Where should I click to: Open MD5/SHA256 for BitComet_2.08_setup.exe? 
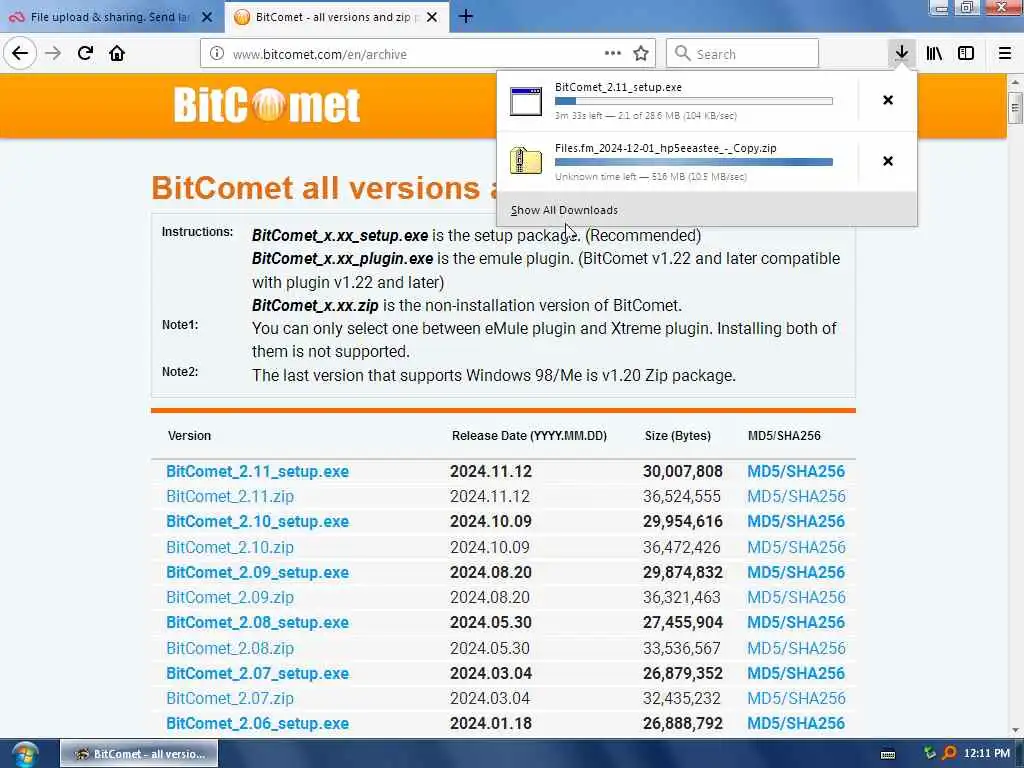(x=796, y=622)
